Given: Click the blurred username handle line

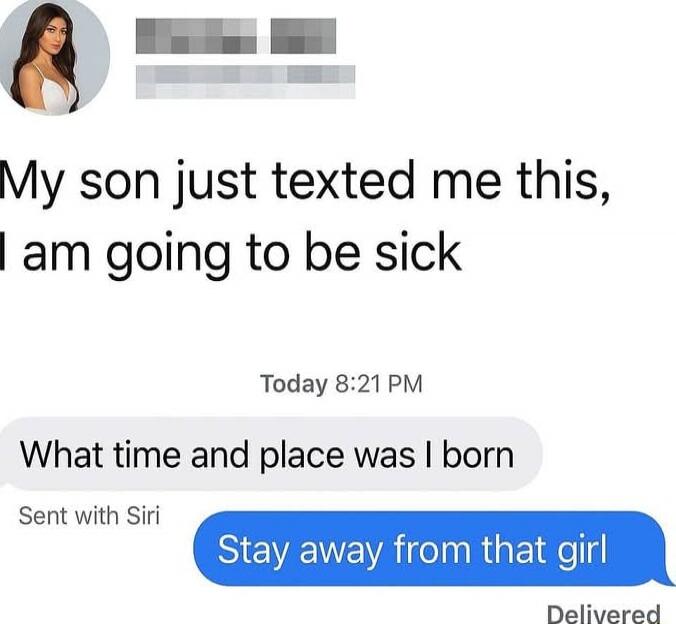Looking at the screenshot, I should pos(245,82).
